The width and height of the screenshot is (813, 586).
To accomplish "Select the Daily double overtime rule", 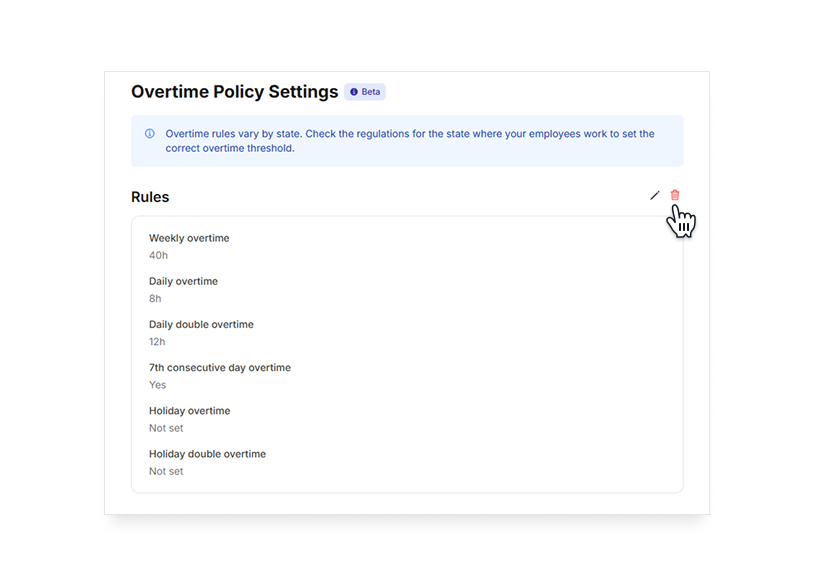I will pyautogui.click(x=201, y=324).
